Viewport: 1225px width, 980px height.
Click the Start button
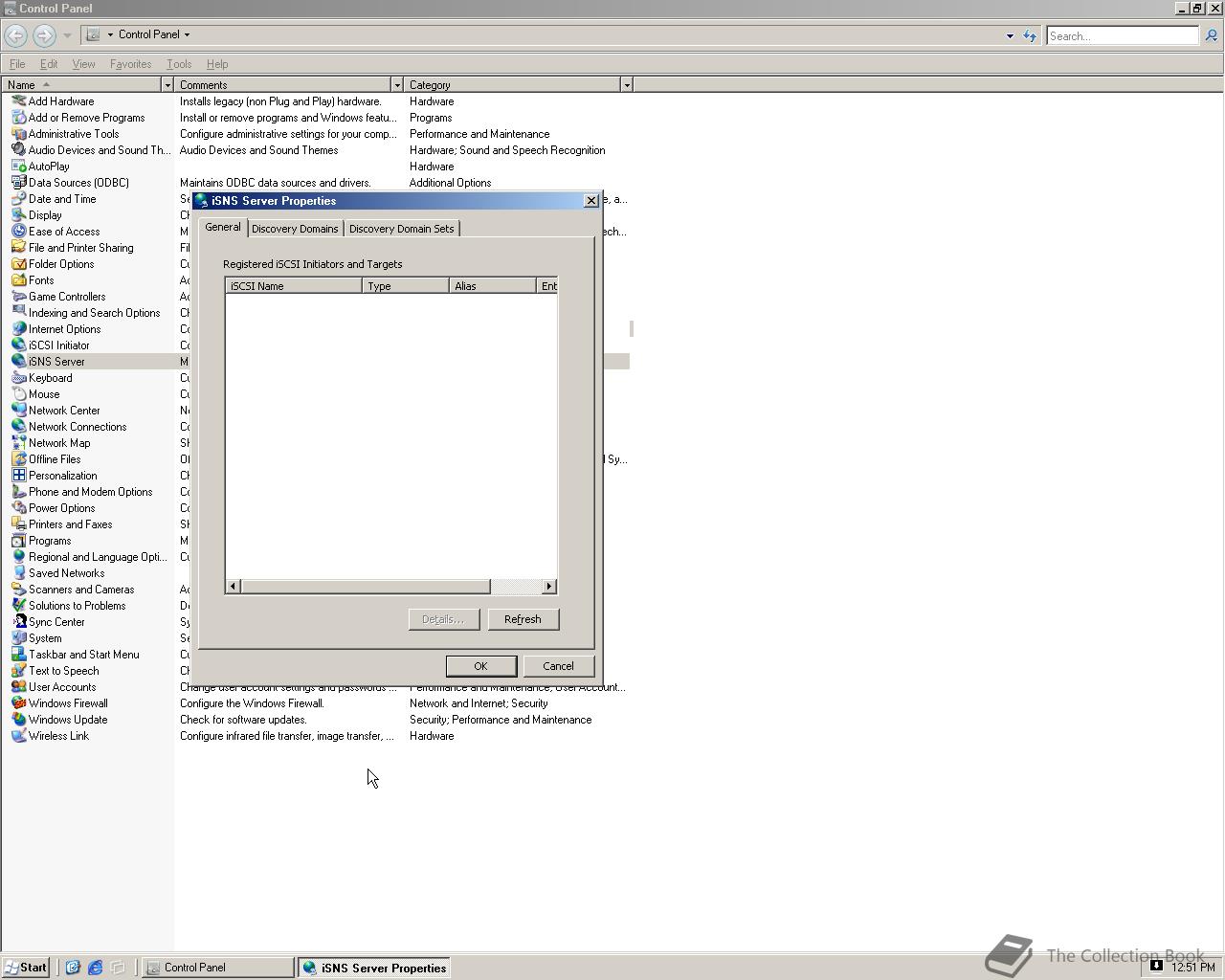(26, 968)
